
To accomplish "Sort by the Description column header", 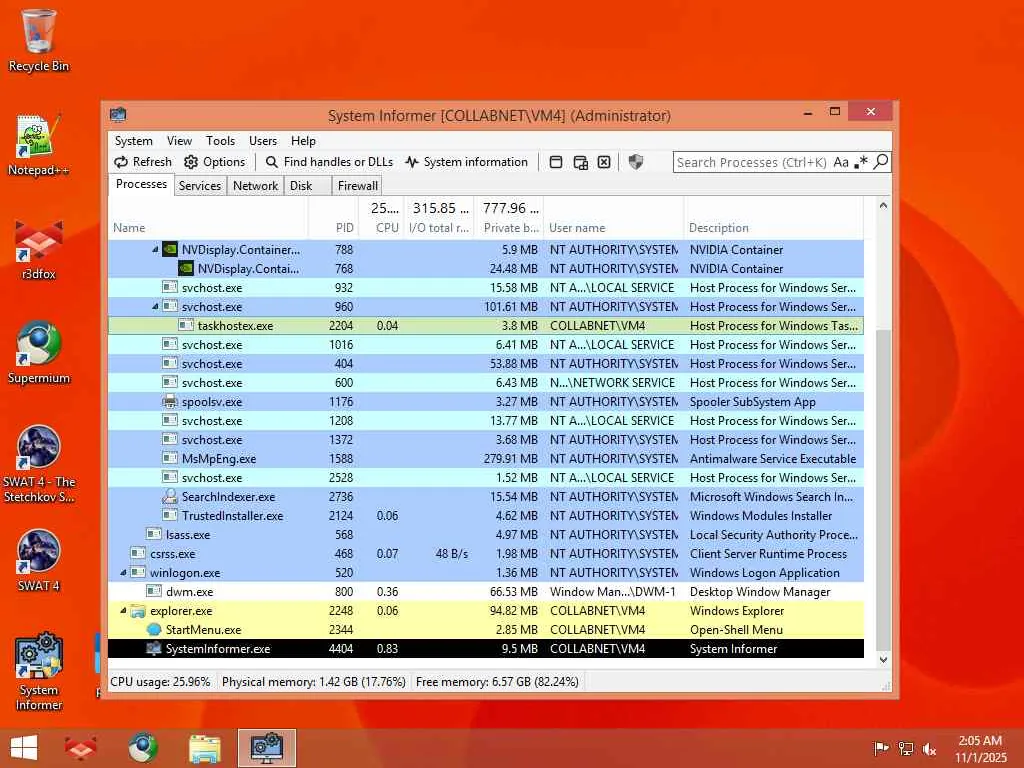I will click(774, 218).
